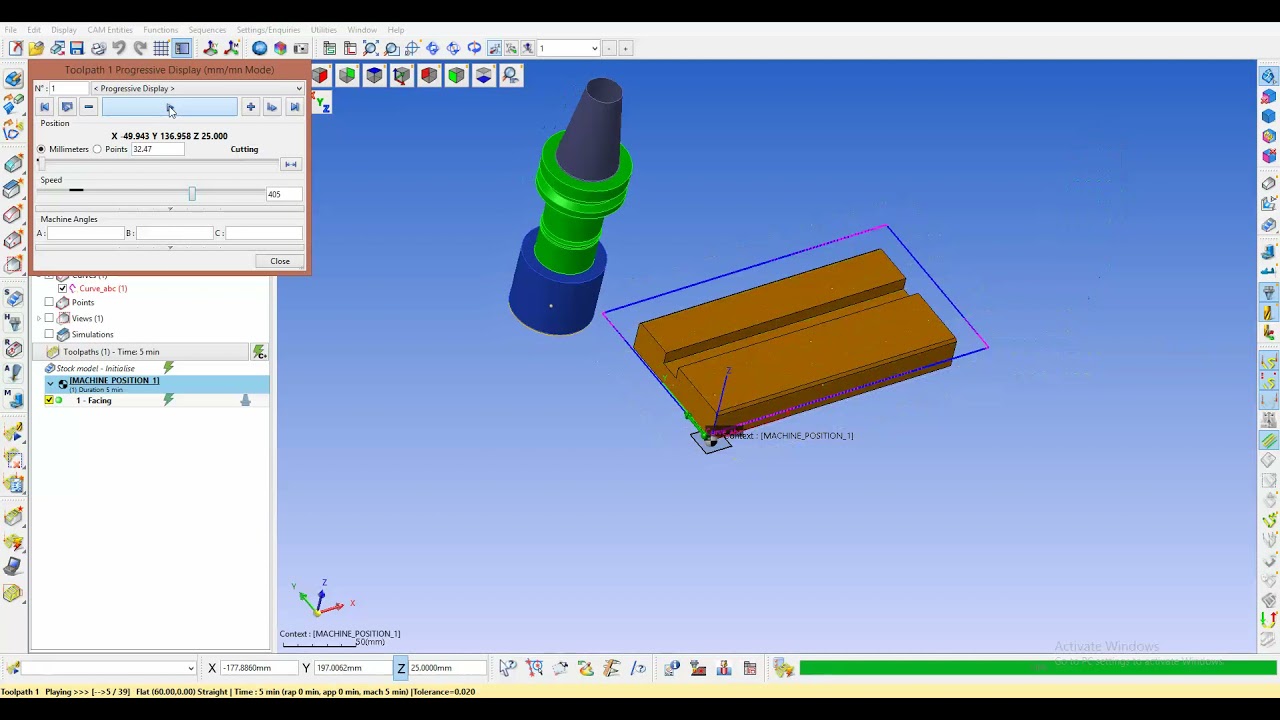Click the X coordinate field in status bar
Screen dimensions: 1280x720
260,668
